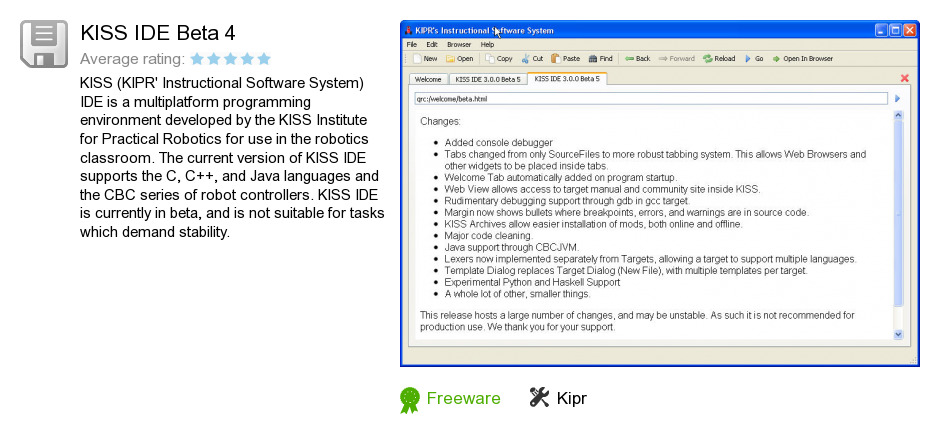Minimize the KIPR window
This screenshot has width=940, height=444.
pyautogui.click(x=881, y=31)
